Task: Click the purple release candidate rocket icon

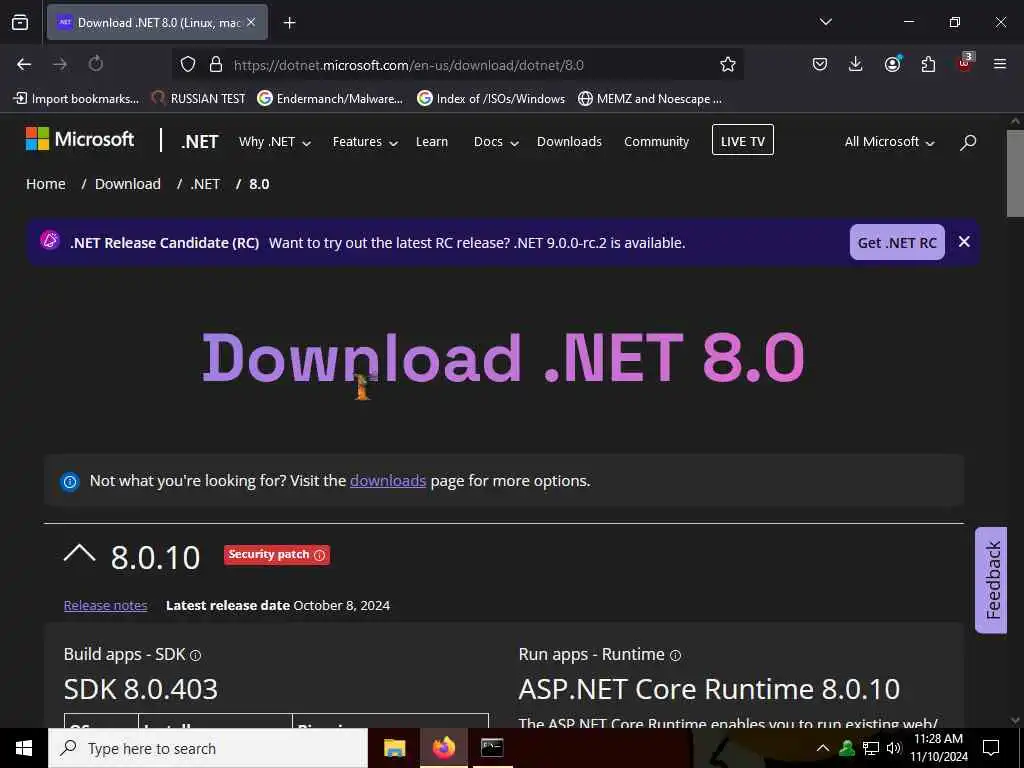Action: pos(50,240)
